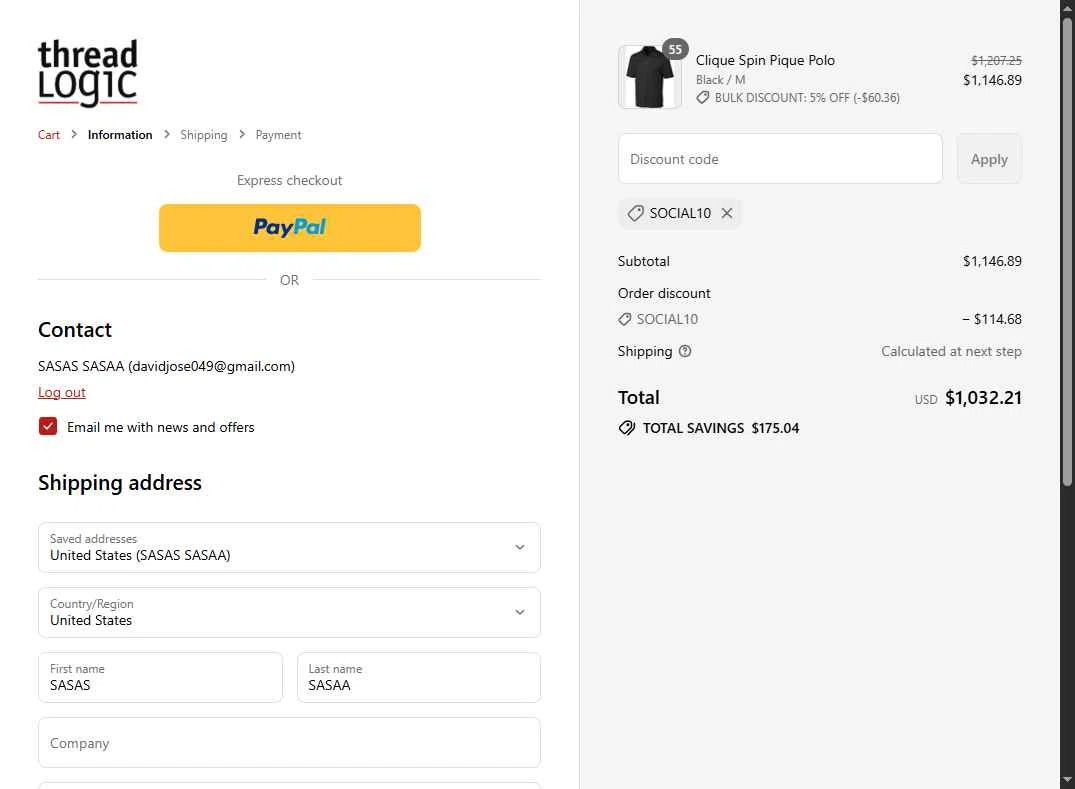Click the Apply discount button
Image resolution: width=1075 pixels, height=789 pixels.
989,159
